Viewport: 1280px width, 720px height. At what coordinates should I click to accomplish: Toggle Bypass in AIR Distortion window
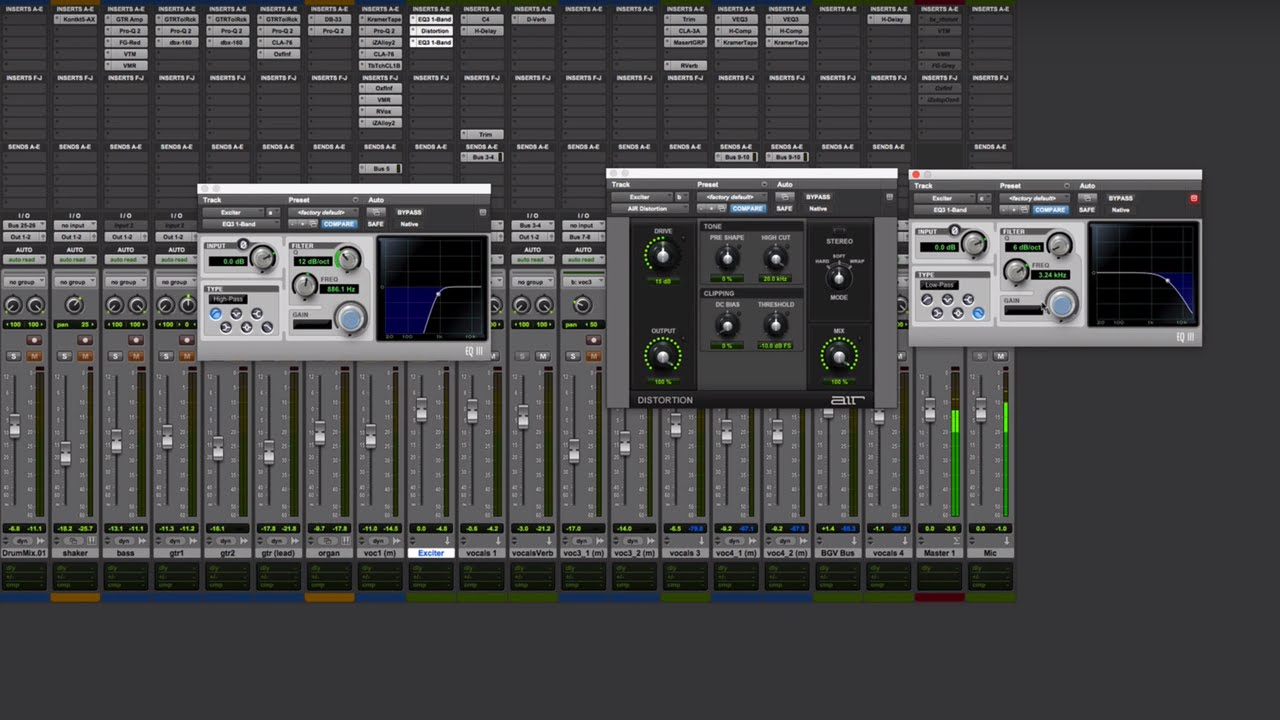point(818,197)
